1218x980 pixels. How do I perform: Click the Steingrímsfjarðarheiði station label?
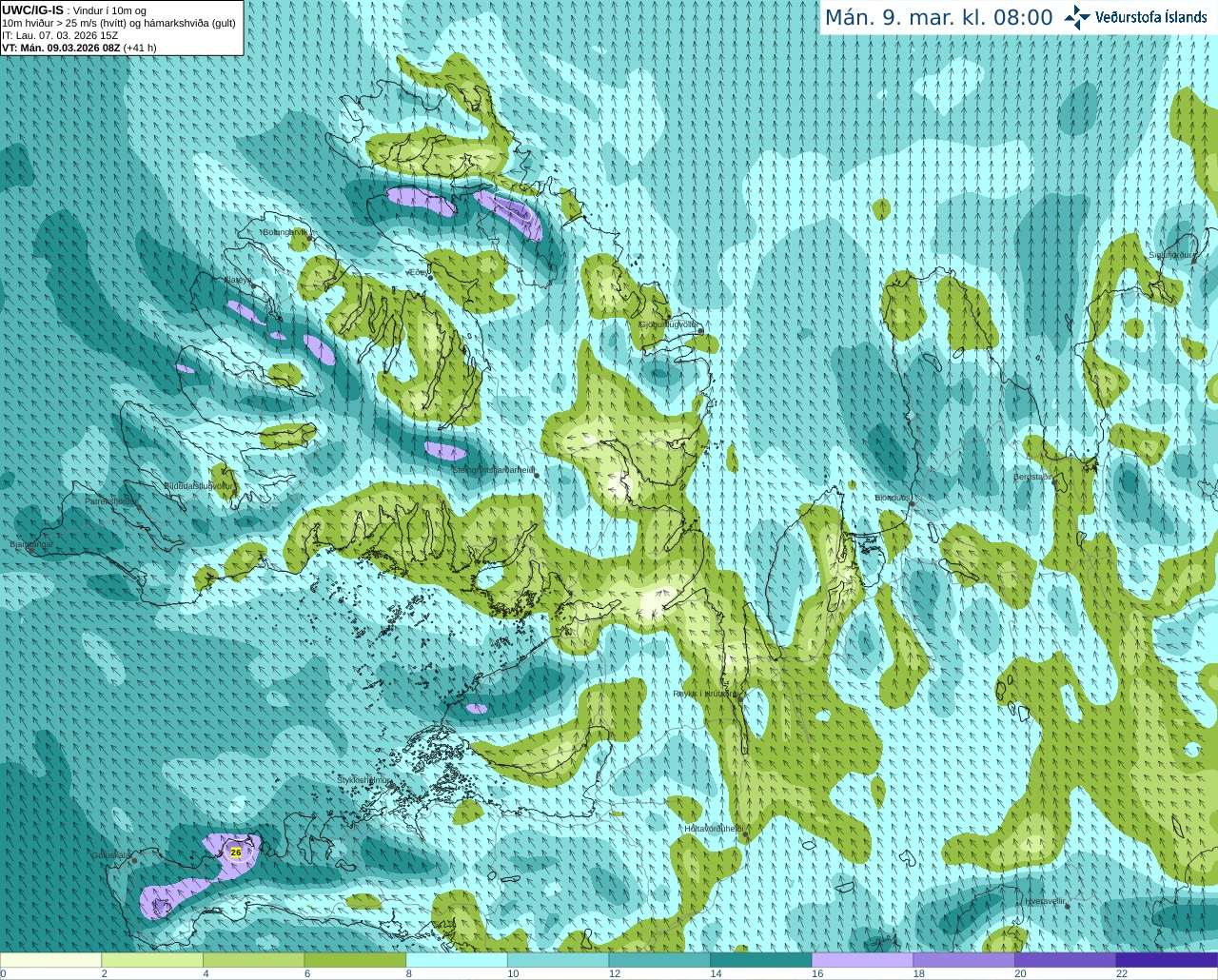point(493,470)
